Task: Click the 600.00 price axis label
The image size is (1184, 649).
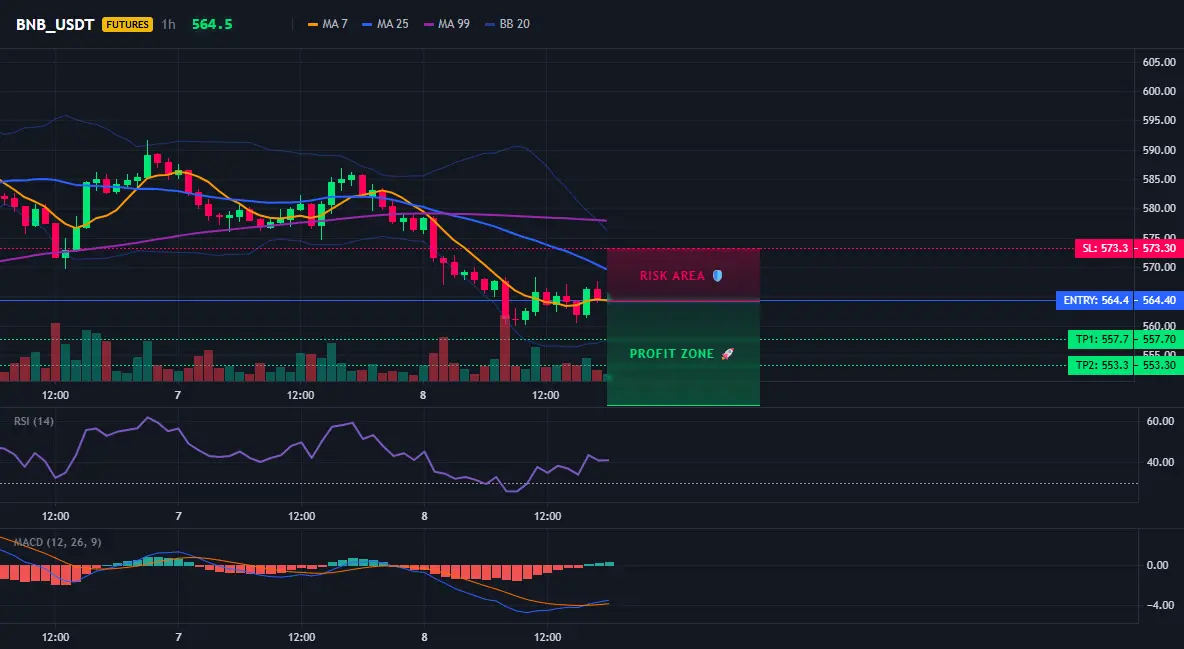Action: pos(1159,91)
